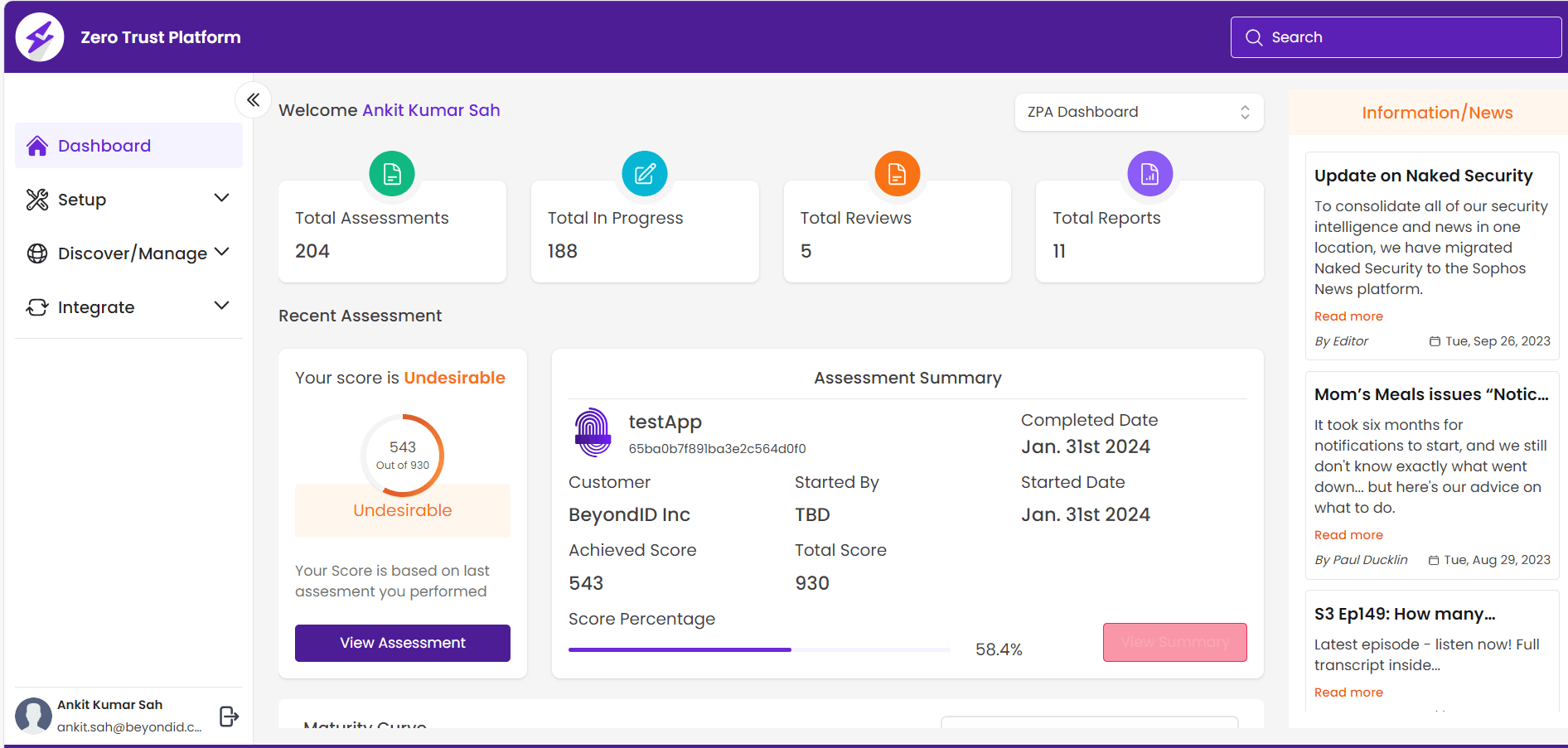Click the user avatar in sidebar footer
1568x748 pixels.
34,715
